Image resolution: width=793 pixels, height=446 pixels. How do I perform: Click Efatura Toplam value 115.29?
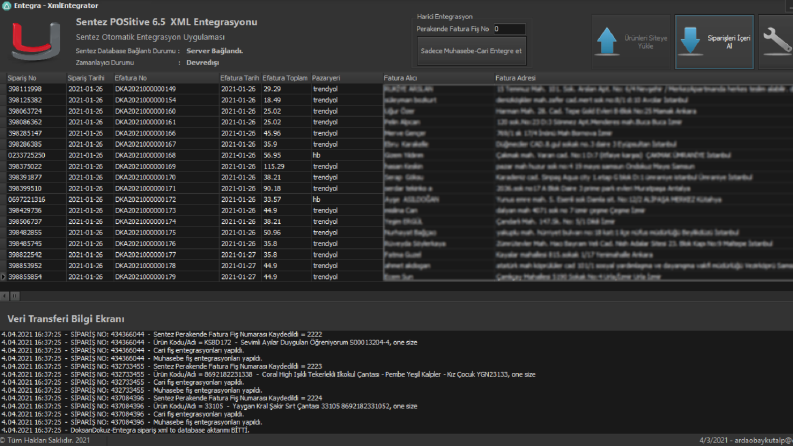274,166
